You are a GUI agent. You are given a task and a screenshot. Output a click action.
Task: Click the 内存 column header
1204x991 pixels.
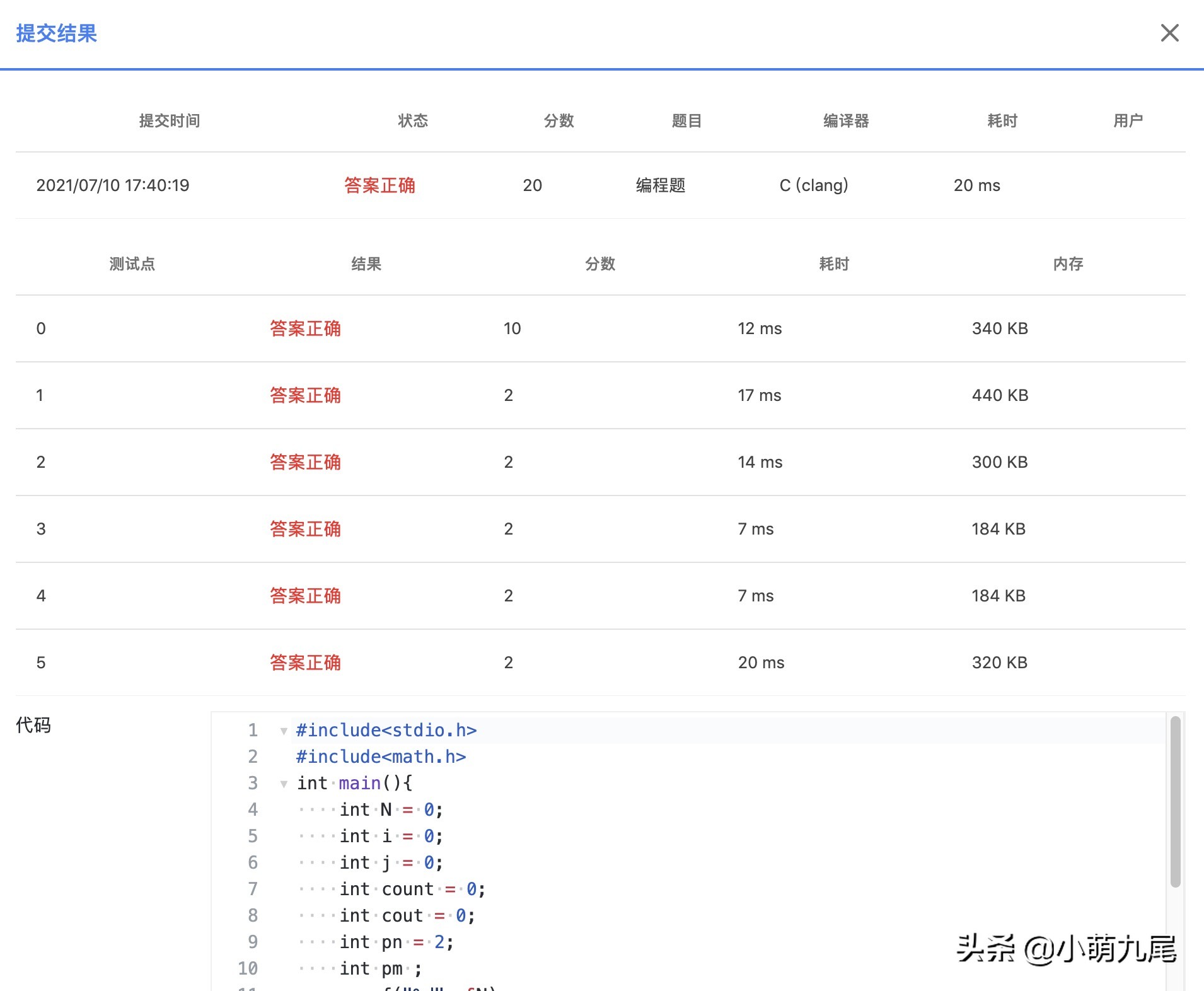(x=1067, y=264)
